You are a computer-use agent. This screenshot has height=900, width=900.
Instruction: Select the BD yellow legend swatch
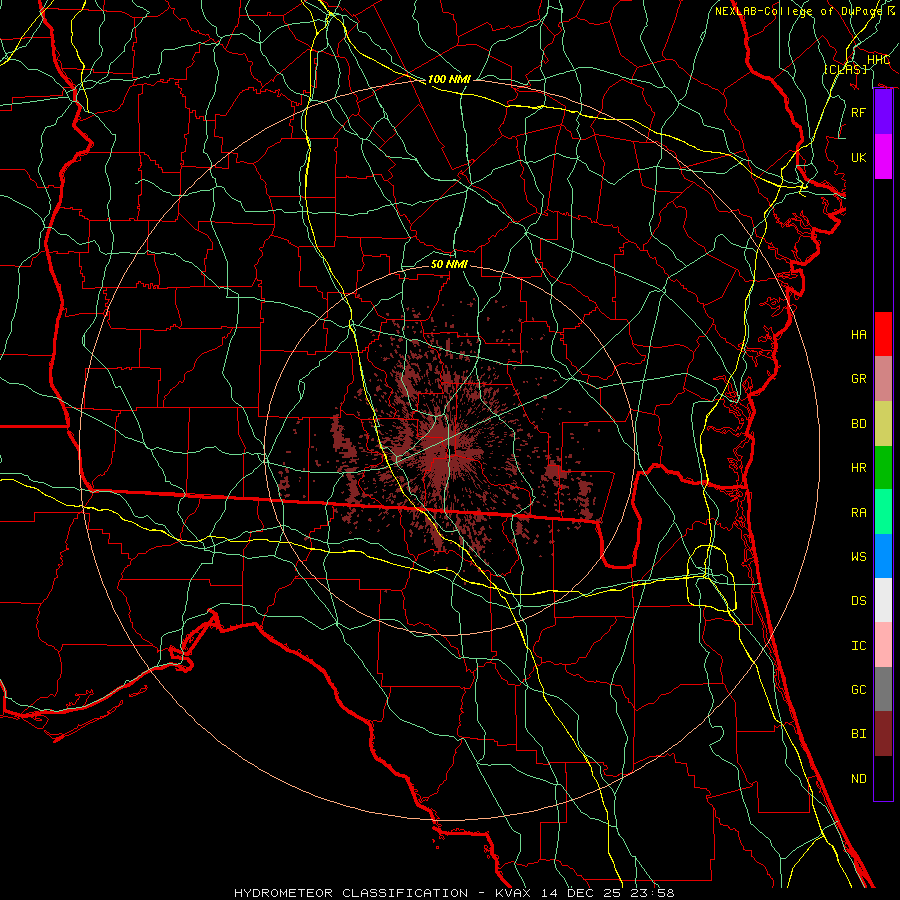pos(883,424)
